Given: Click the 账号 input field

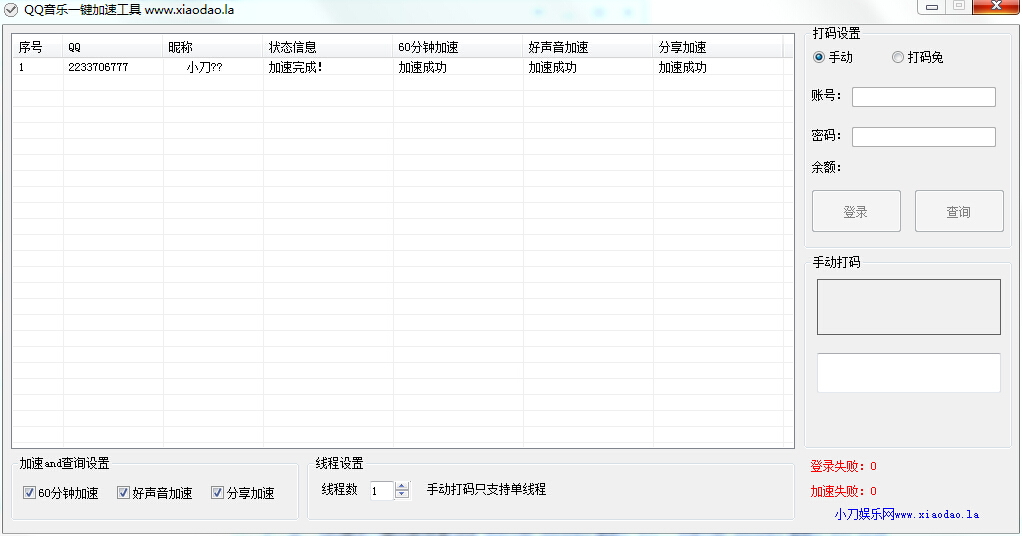Looking at the screenshot, I should (924, 97).
